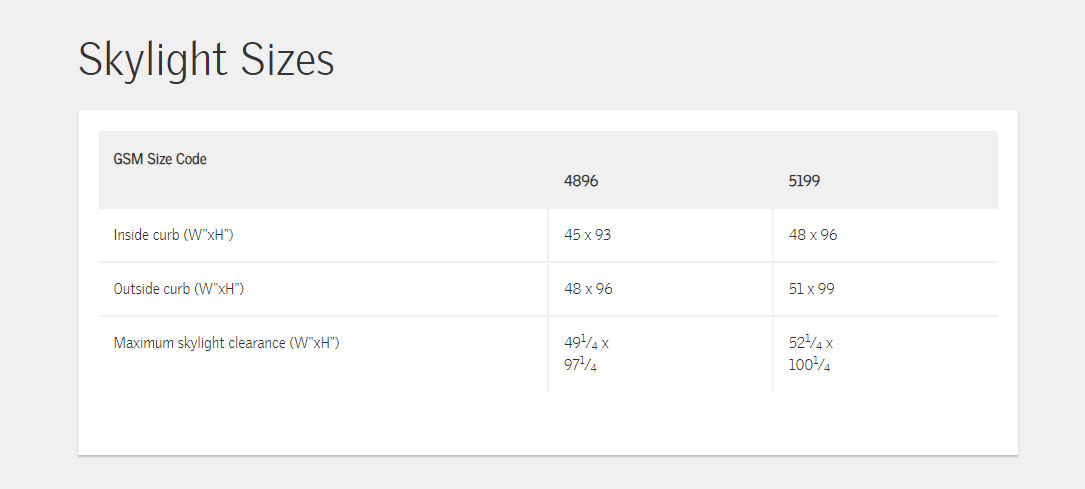Click the (W"xH") unit text in Outside curb row
Image resolution: width=1085 pixels, height=489 pixels.
coord(221,289)
